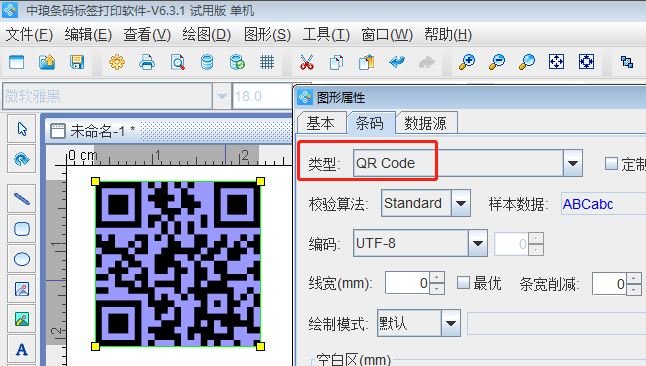646x366 pixels.
Task: Select the line drawing tool
Action: click(22, 199)
